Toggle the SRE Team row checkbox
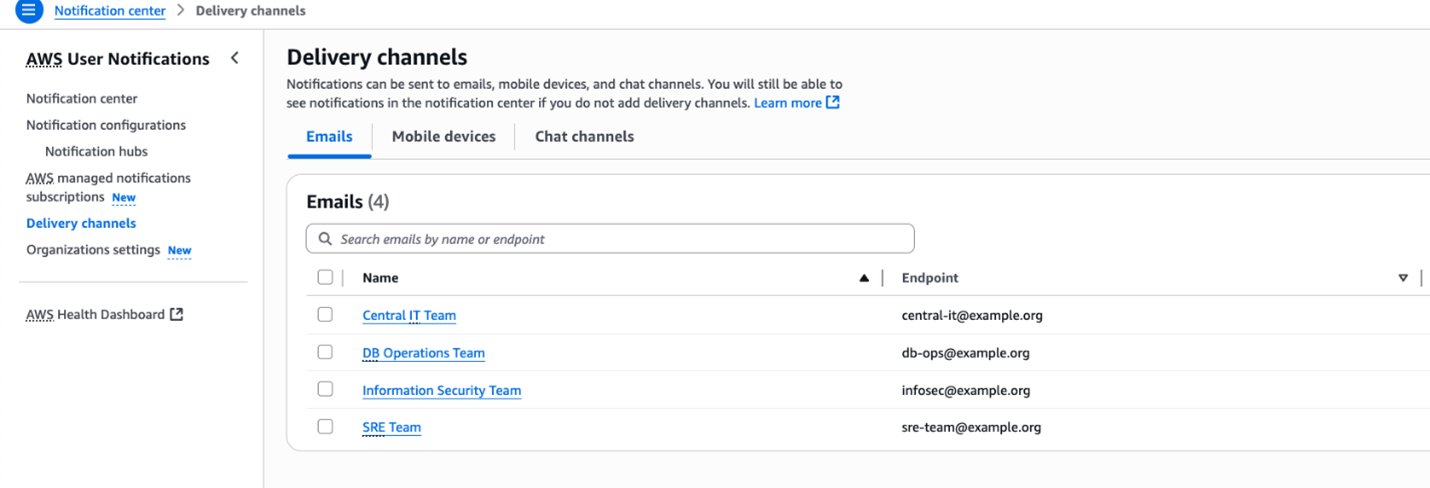This screenshot has height=488, width=1430. pos(325,426)
